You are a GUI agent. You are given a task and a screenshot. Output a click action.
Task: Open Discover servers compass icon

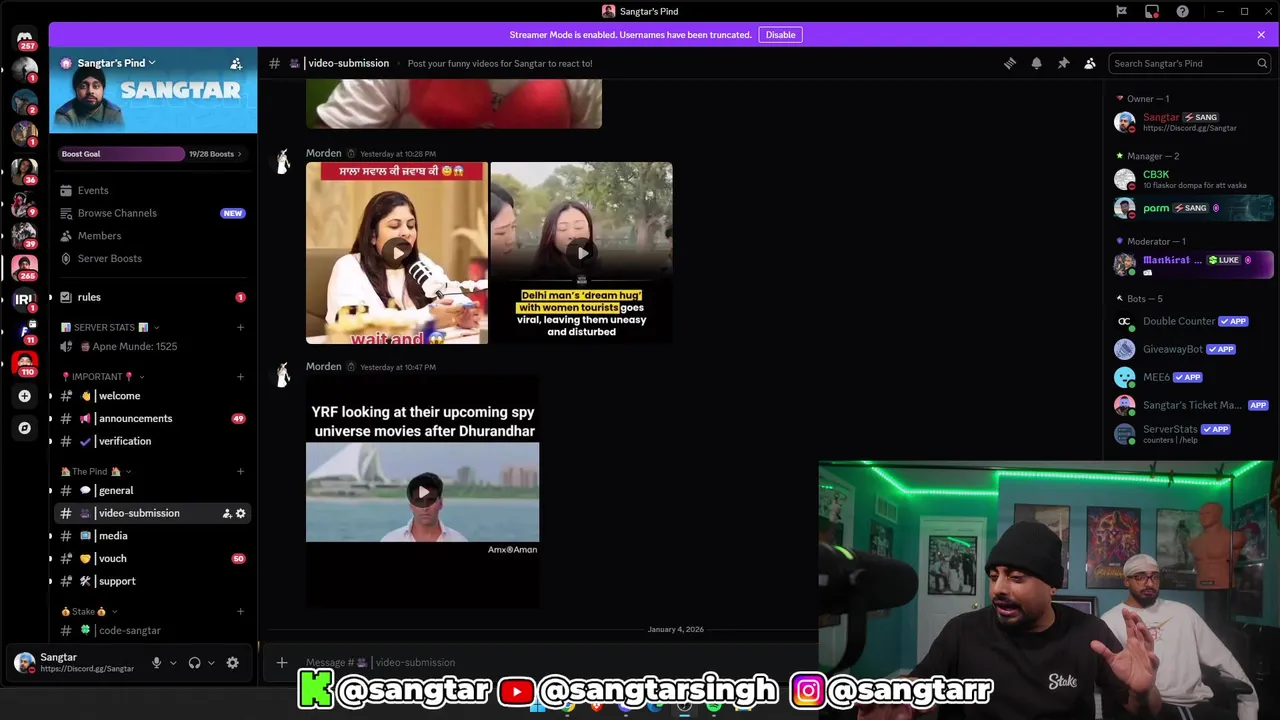point(25,428)
